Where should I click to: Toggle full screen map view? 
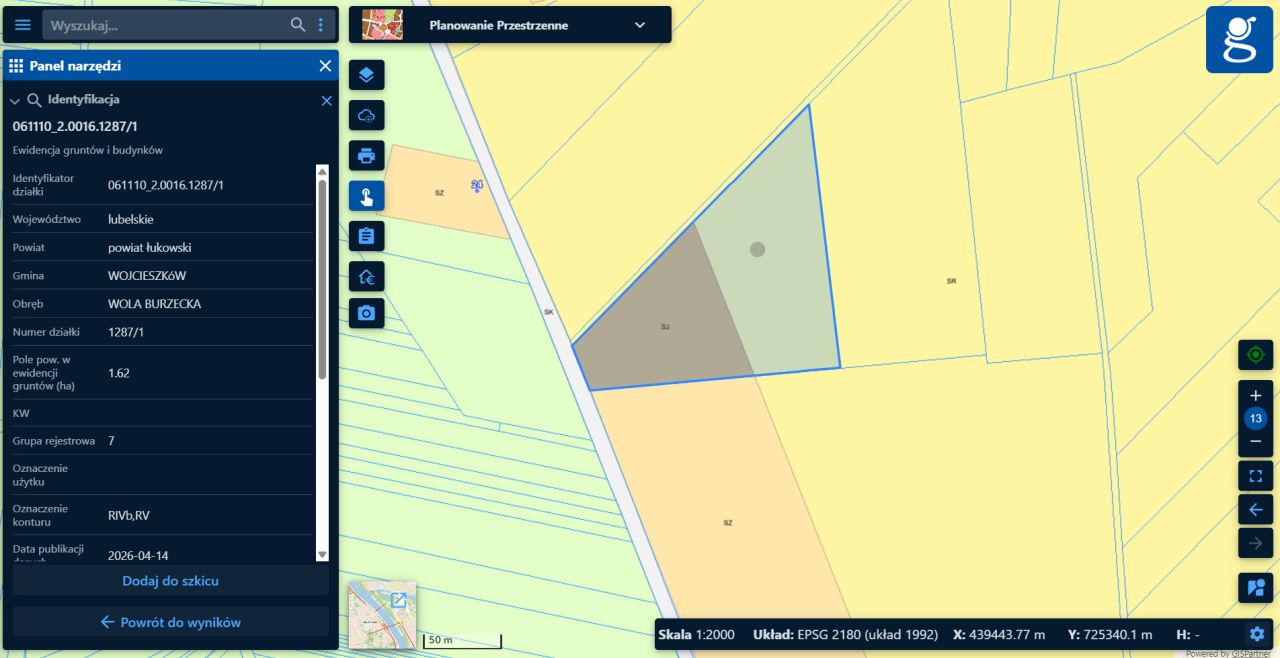click(x=1255, y=475)
